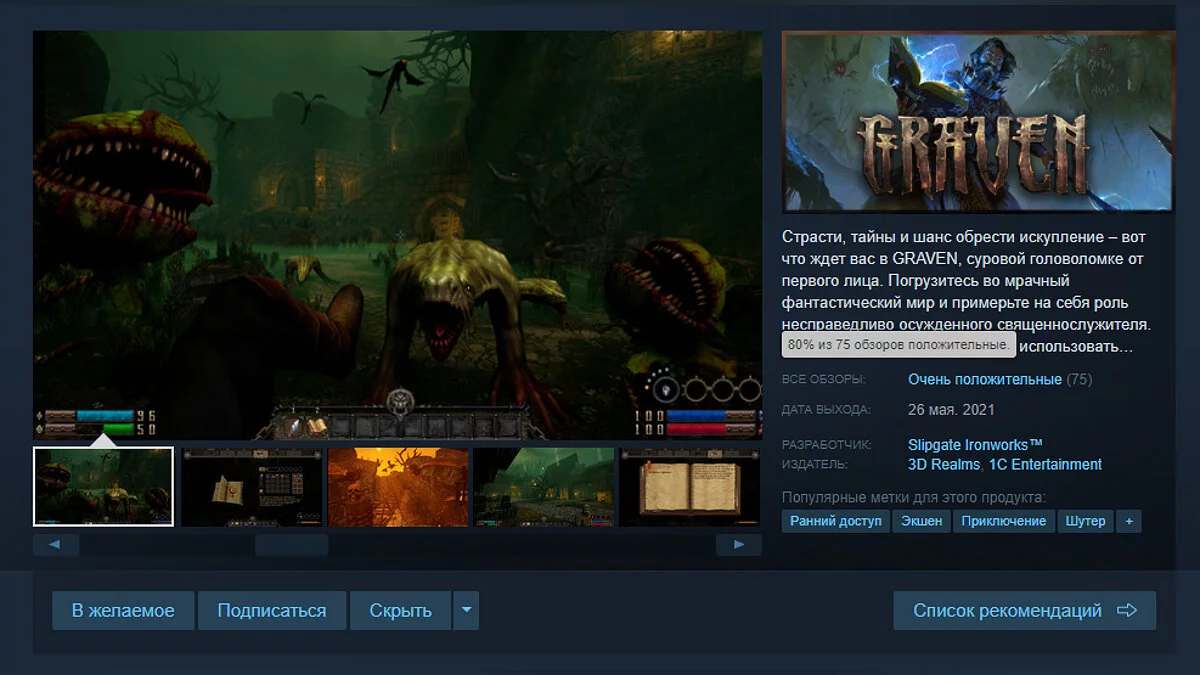Click the РАЗРАБОТЧИК label
This screenshot has width=1200, height=675.
827,444
